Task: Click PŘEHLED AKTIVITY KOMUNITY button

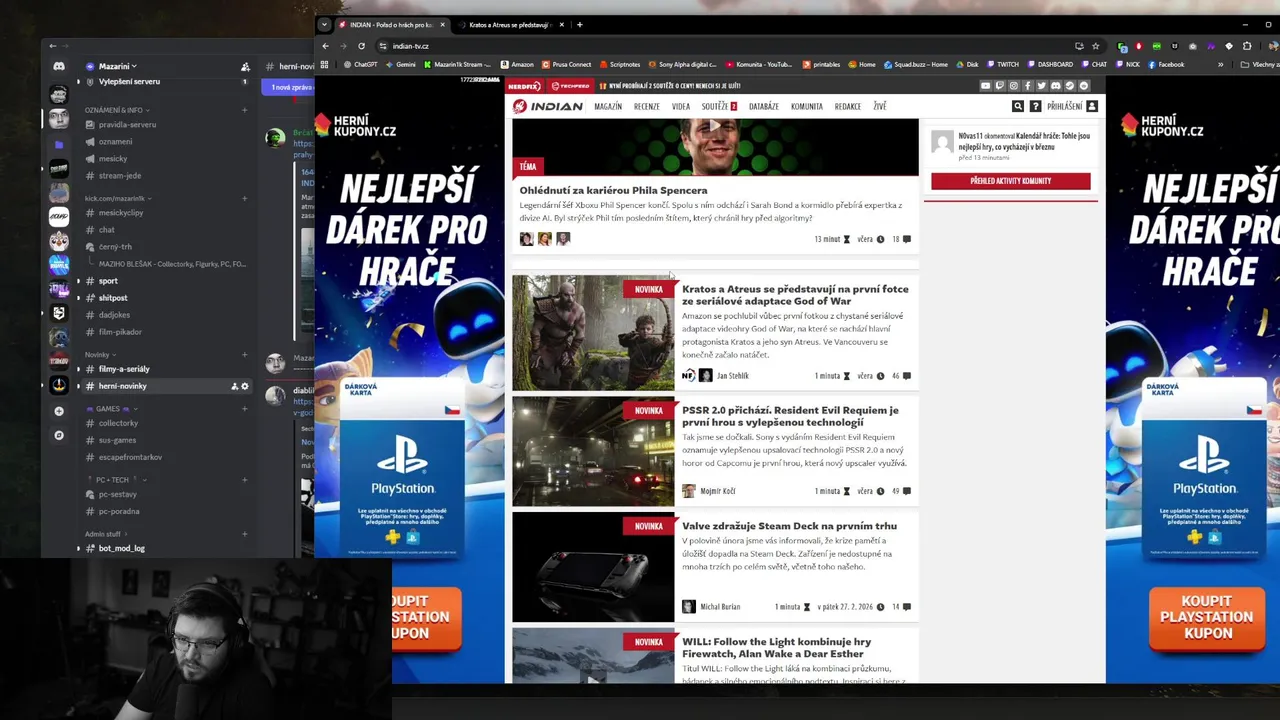Action: (1011, 181)
